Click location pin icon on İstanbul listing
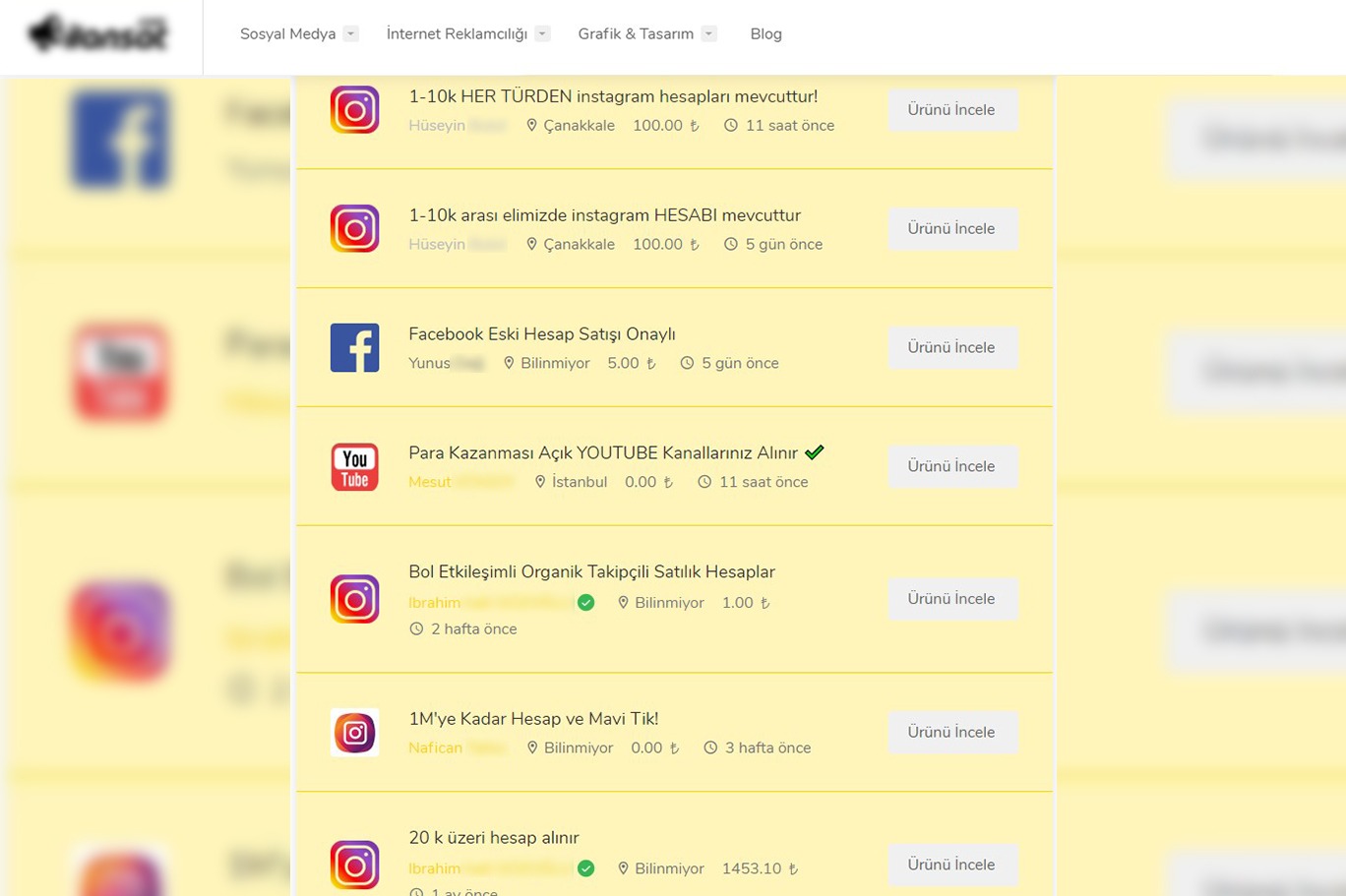 (x=539, y=482)
